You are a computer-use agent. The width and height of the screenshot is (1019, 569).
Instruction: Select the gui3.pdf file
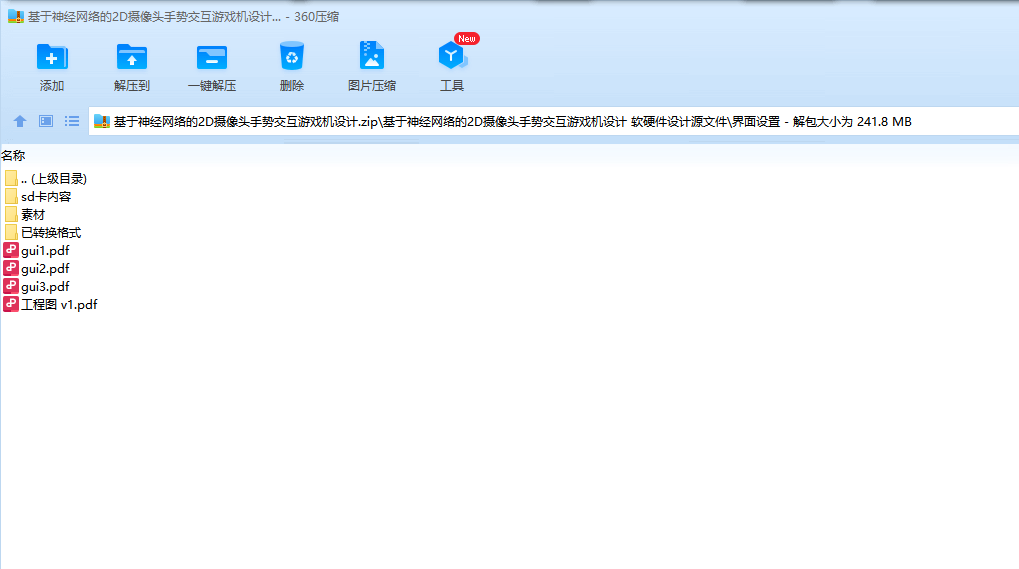click(37, 286)
